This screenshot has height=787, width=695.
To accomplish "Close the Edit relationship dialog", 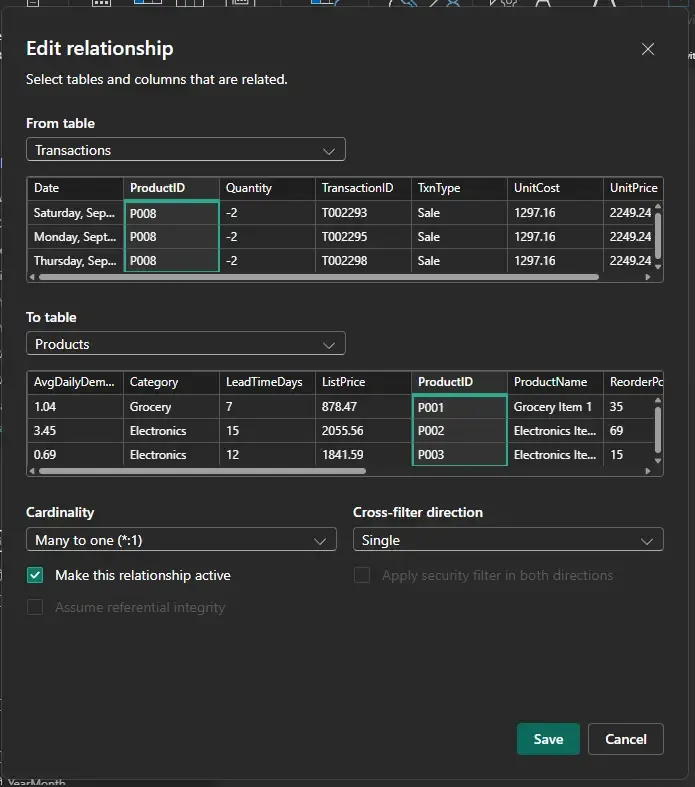I will [x=648, y=49].
